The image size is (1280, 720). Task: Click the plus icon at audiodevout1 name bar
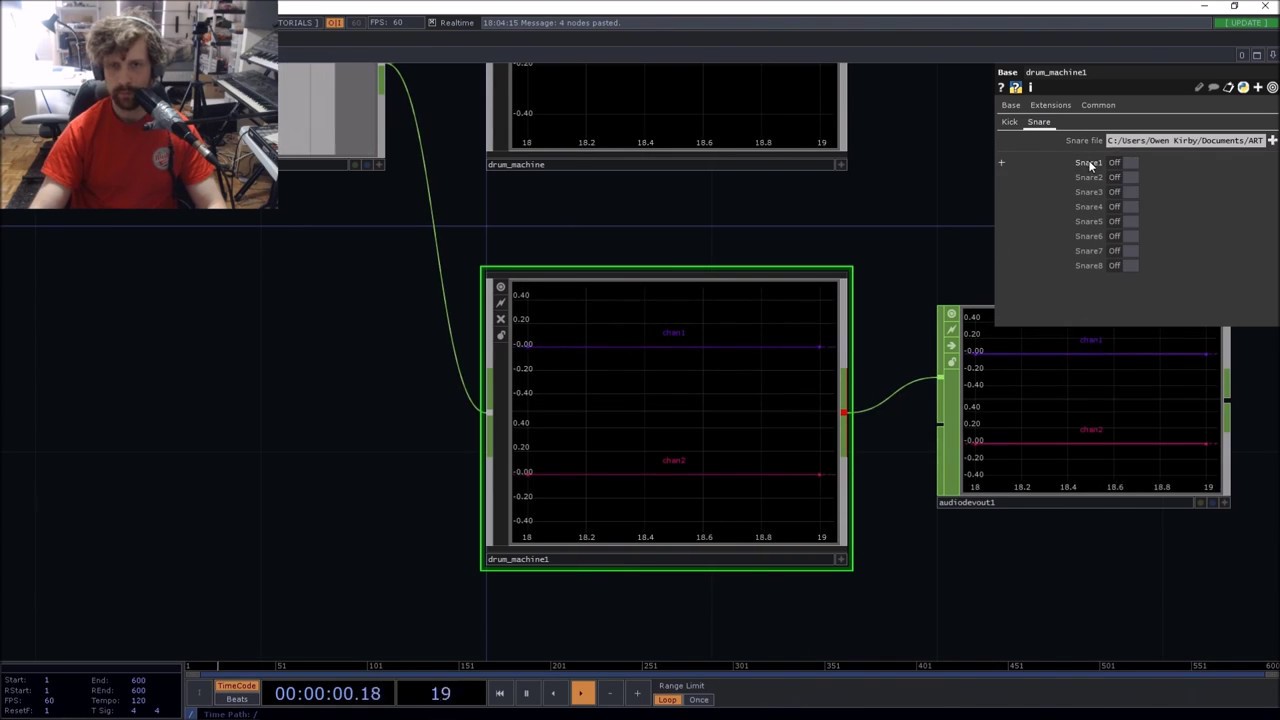tap(1224, 502)
